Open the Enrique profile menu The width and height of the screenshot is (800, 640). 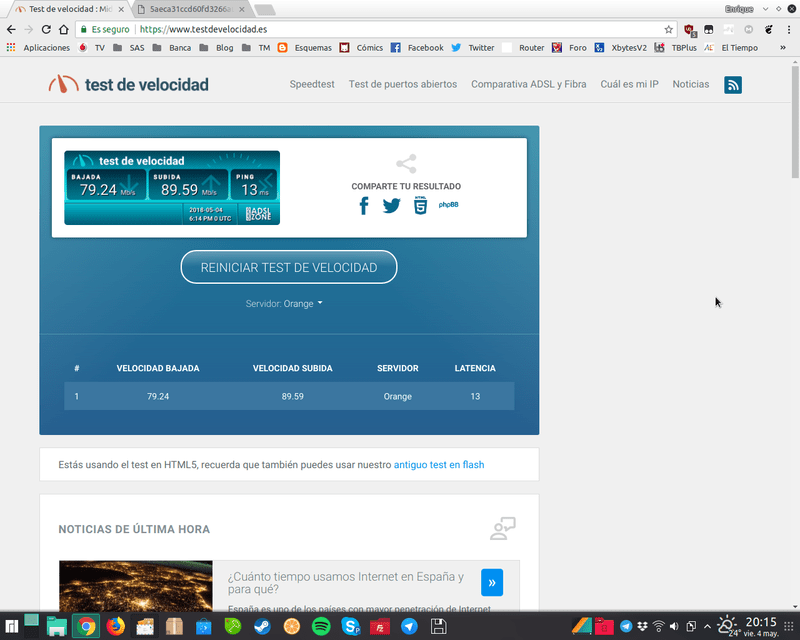739,9
